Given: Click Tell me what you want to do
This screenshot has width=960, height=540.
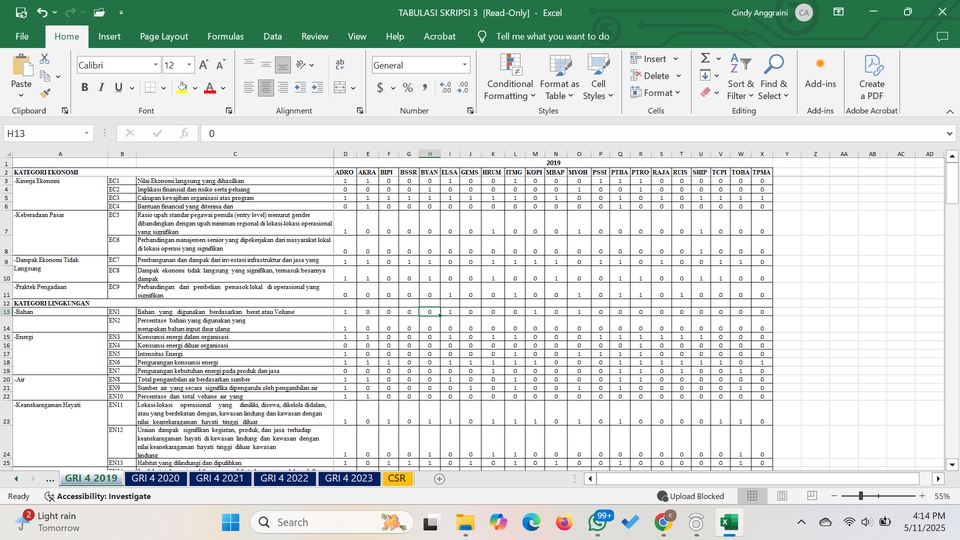Looking at the screenshot, I should click(x=552, y=37).
